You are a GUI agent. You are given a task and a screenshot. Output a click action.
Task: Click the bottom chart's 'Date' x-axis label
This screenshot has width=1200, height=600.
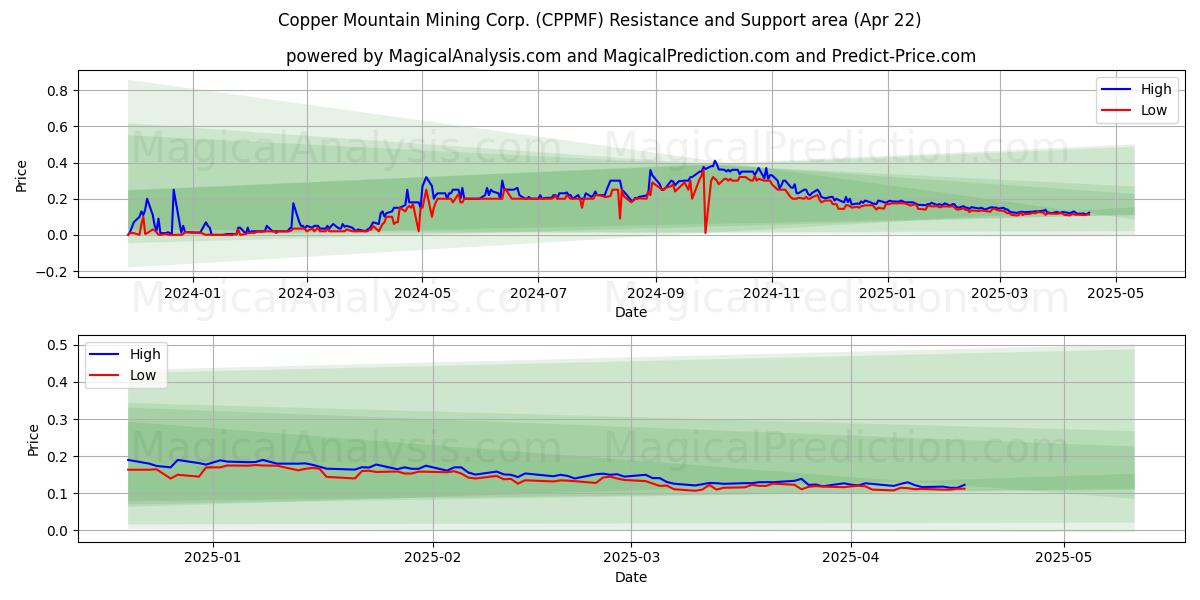coord(631,577)
